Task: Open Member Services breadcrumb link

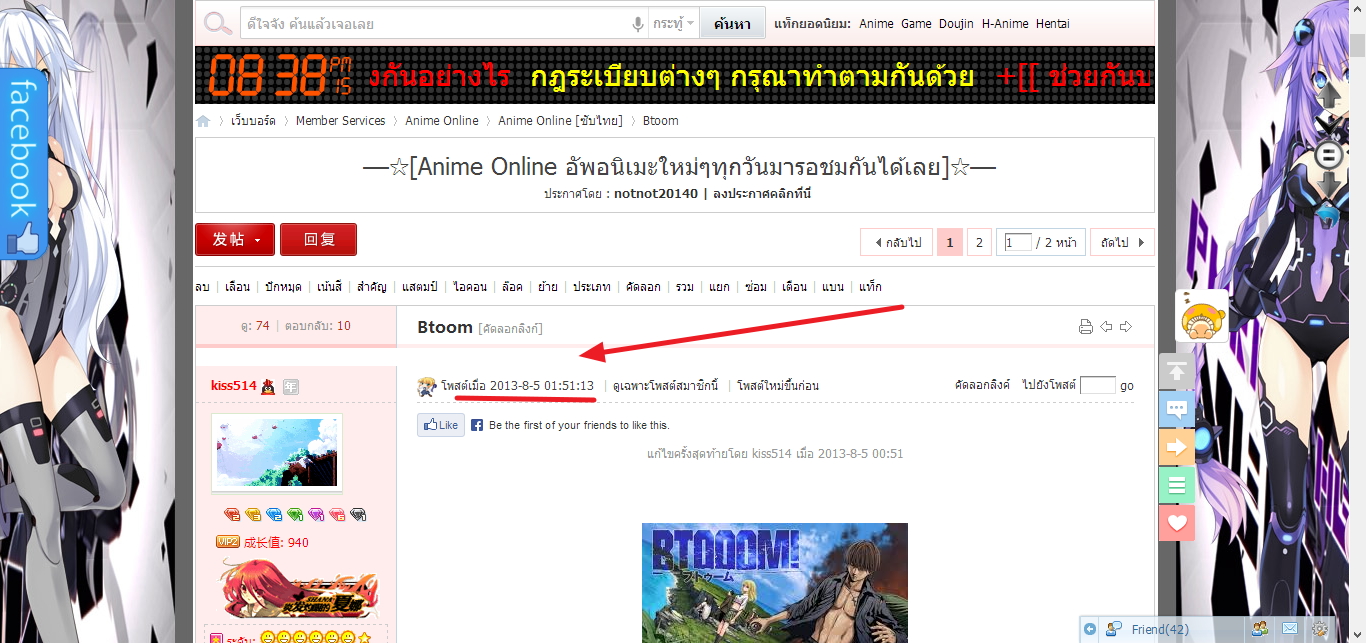Action: [340, 121]
